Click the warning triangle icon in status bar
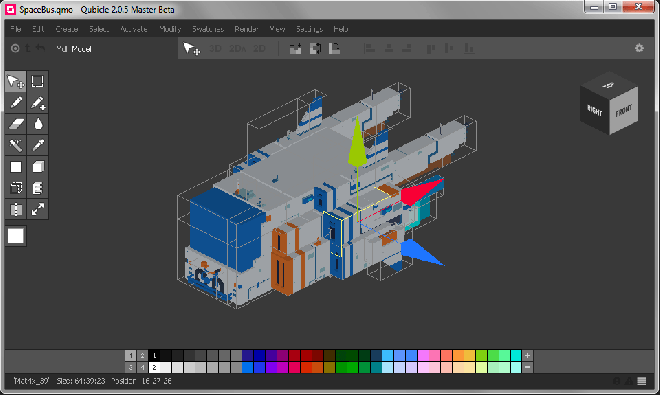Viewport: 660px width, 395px height. click(628, 381)
